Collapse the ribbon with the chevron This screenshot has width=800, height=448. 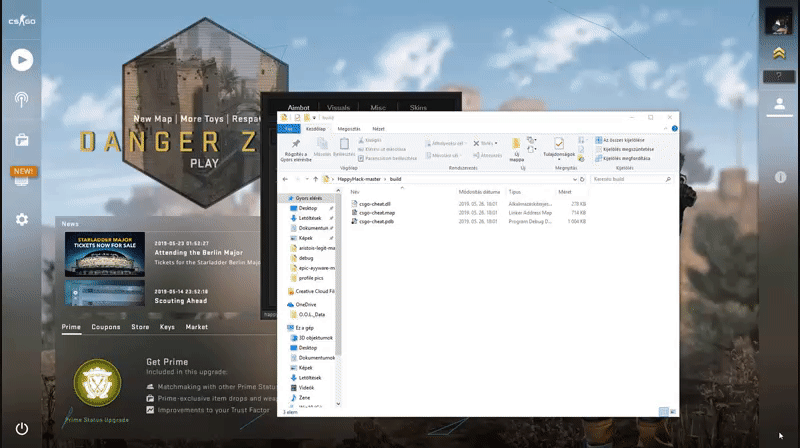pyautogui.click(x=666, y=129)
